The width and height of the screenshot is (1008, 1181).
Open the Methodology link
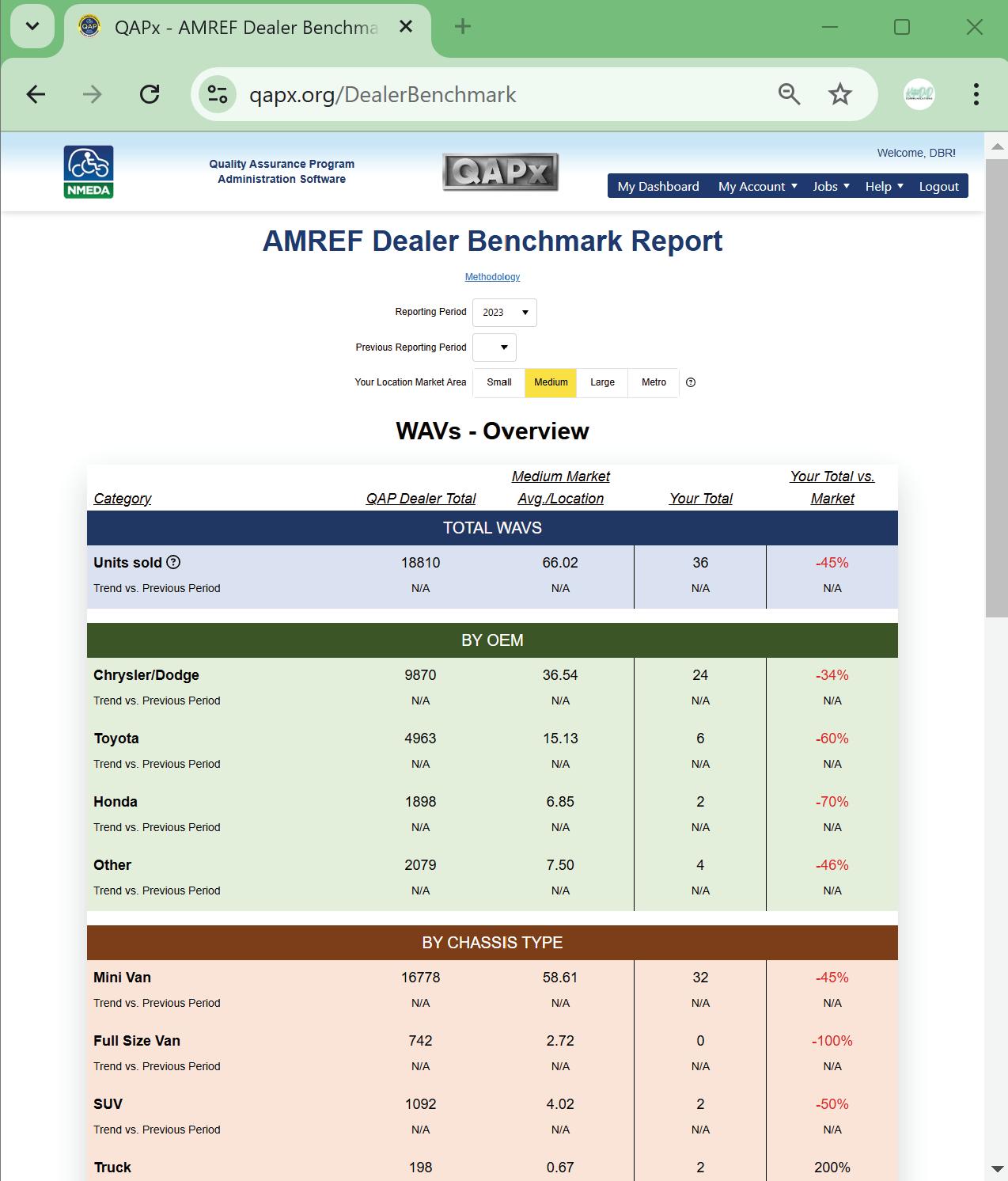(x=492, y=277)
